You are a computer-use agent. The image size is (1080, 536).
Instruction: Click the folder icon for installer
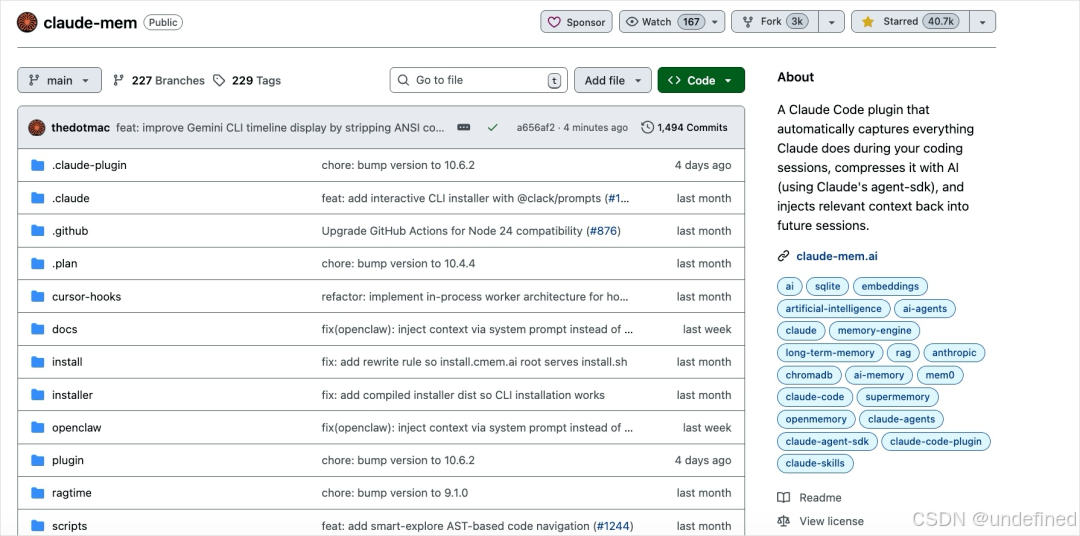[x=38, y=395]
